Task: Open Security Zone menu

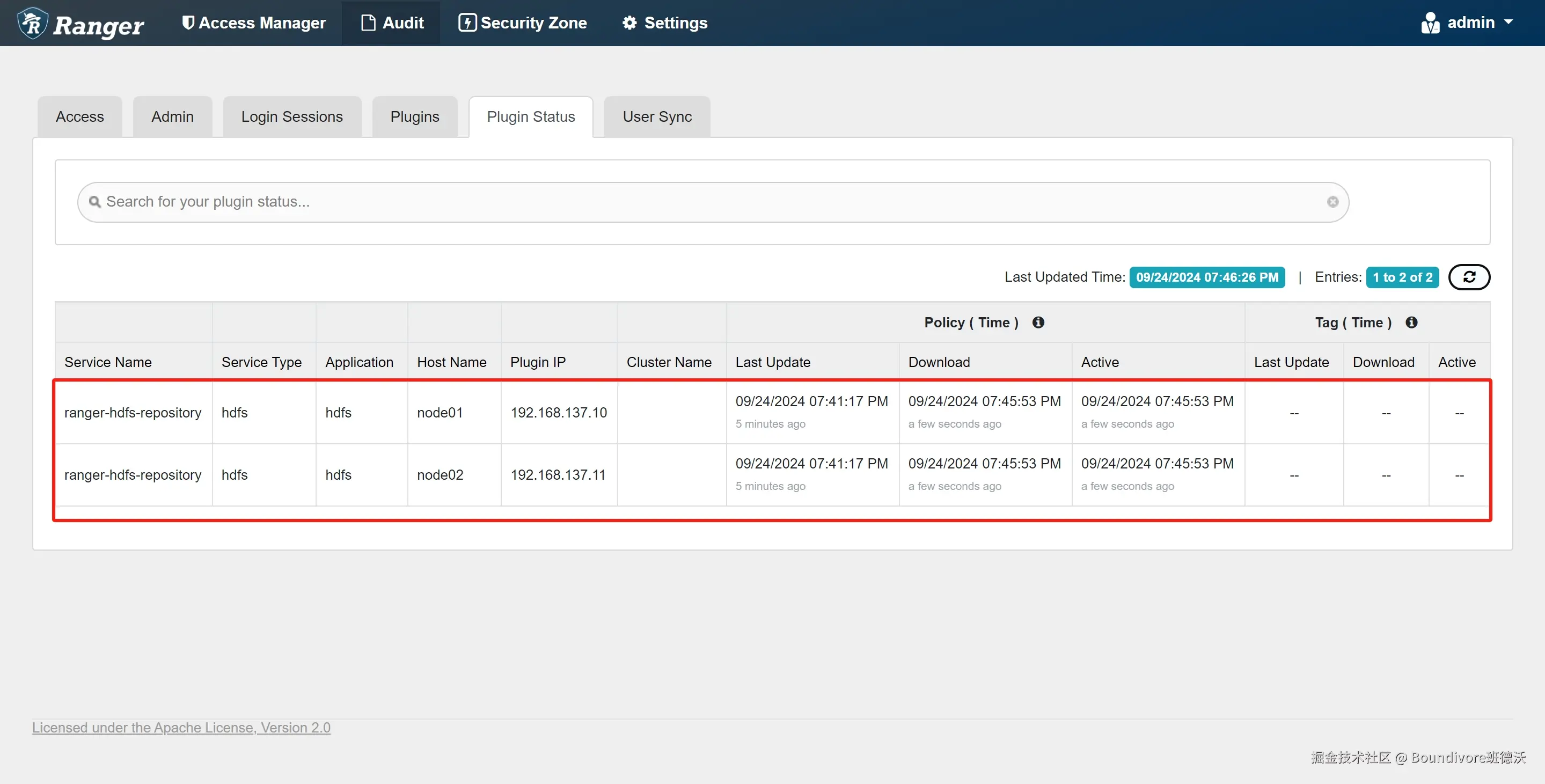Action: tap(522, 23)
